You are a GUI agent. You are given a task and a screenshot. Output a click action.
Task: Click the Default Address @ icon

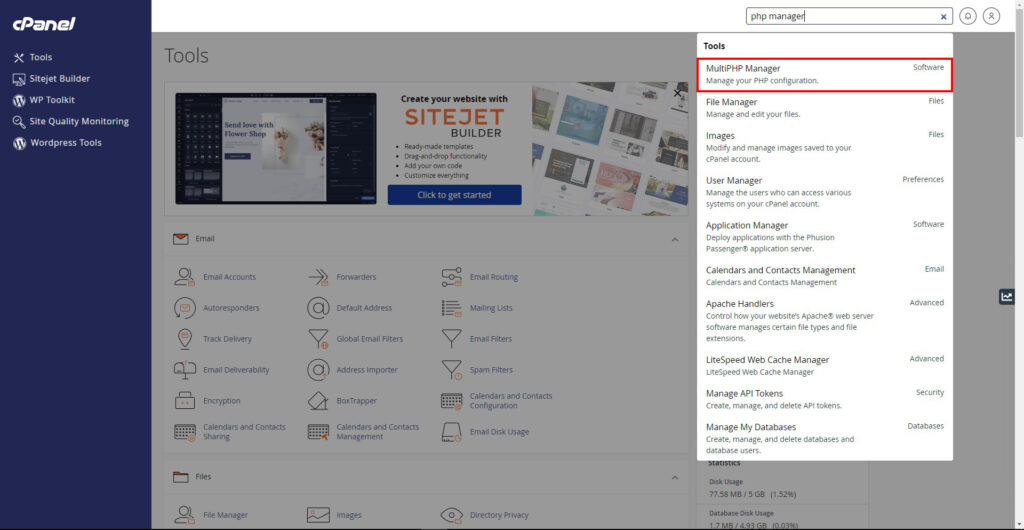tap(318, 308)
